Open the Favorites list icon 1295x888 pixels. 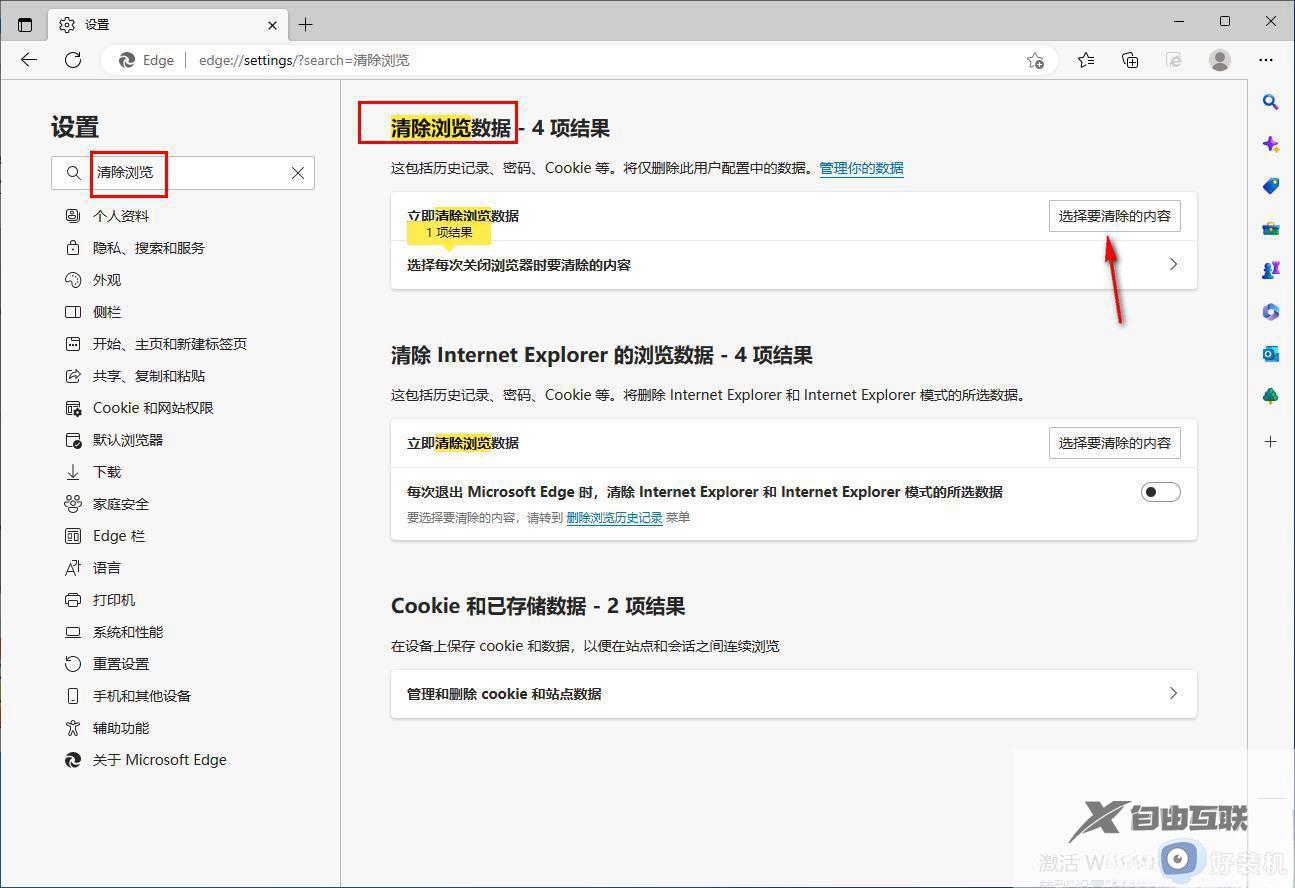coord(1086,60)
